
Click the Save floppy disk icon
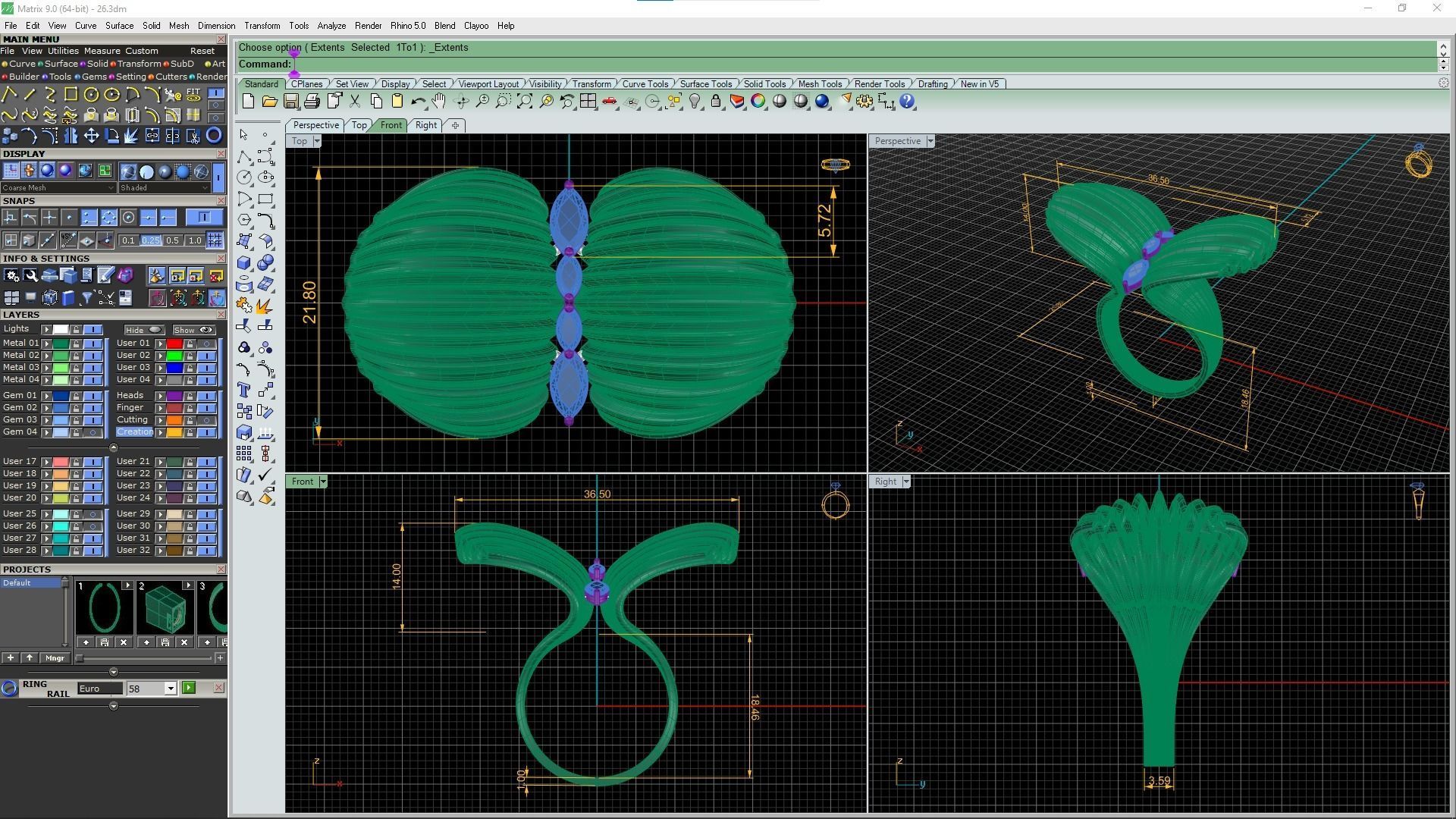click(290, 102)
